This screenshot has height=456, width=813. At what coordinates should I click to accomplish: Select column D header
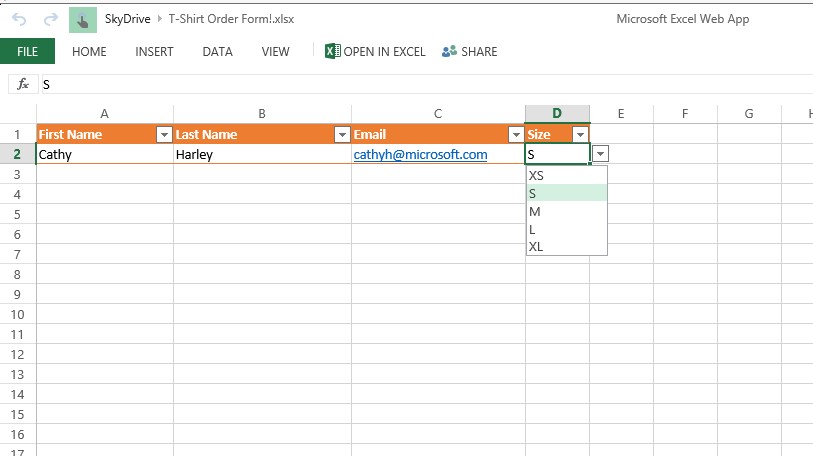coord(557,114)
